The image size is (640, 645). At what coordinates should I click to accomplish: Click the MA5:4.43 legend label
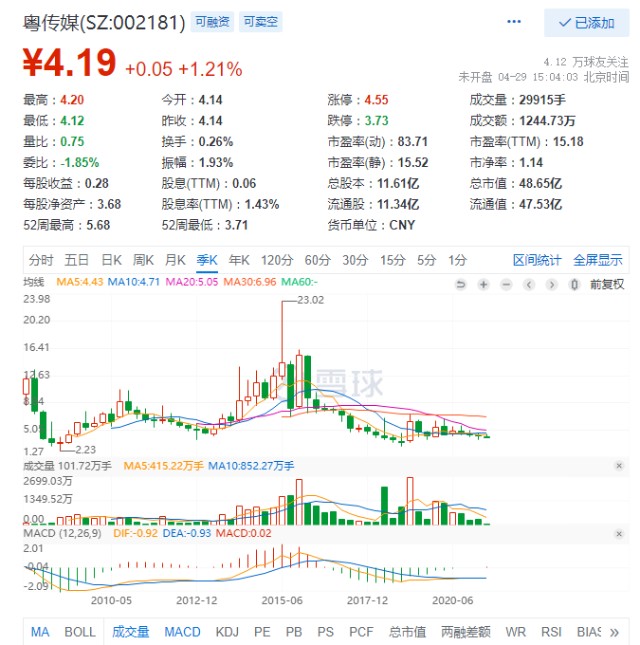pos(79,282)
